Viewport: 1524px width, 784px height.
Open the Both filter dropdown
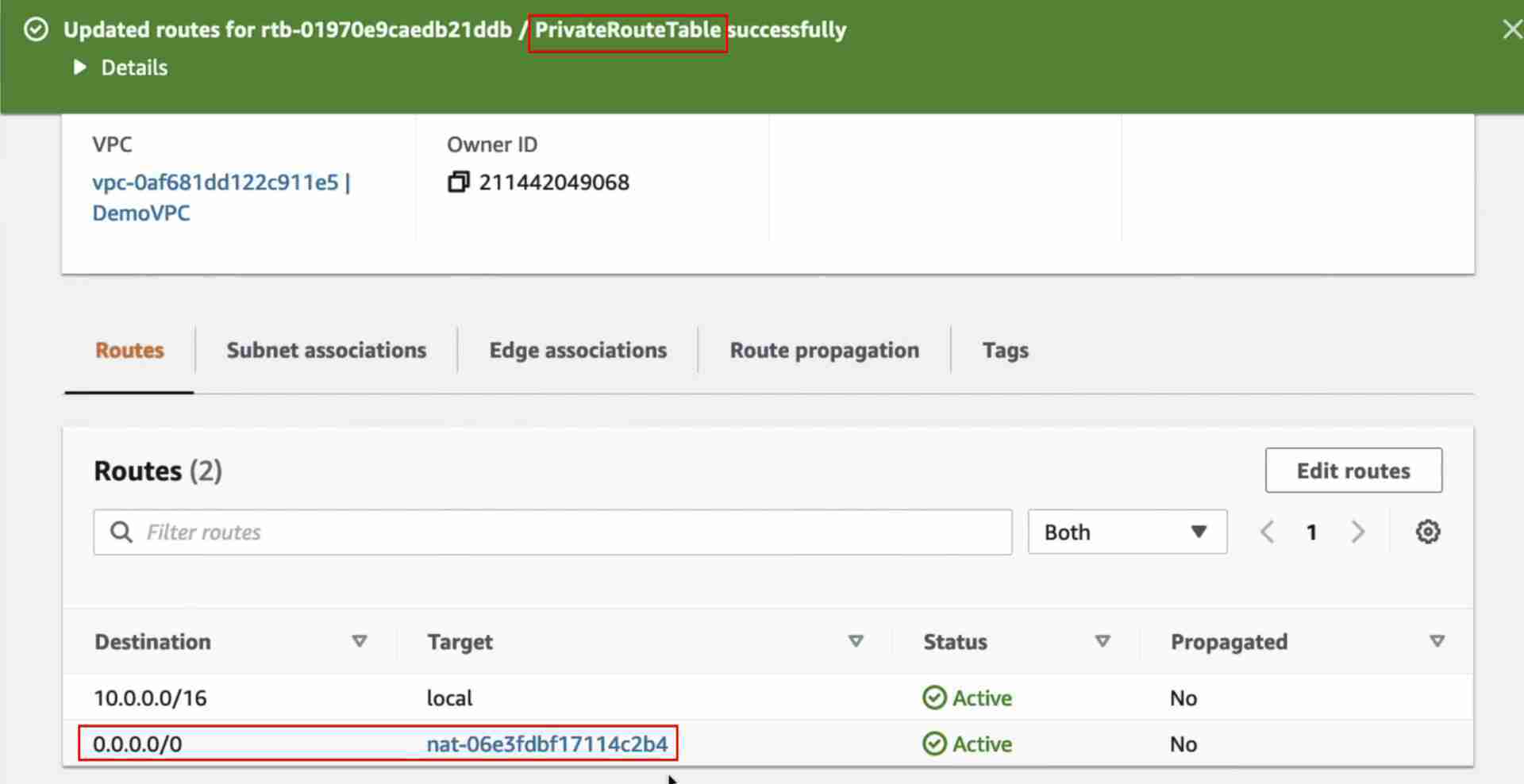pos(1127,532)
